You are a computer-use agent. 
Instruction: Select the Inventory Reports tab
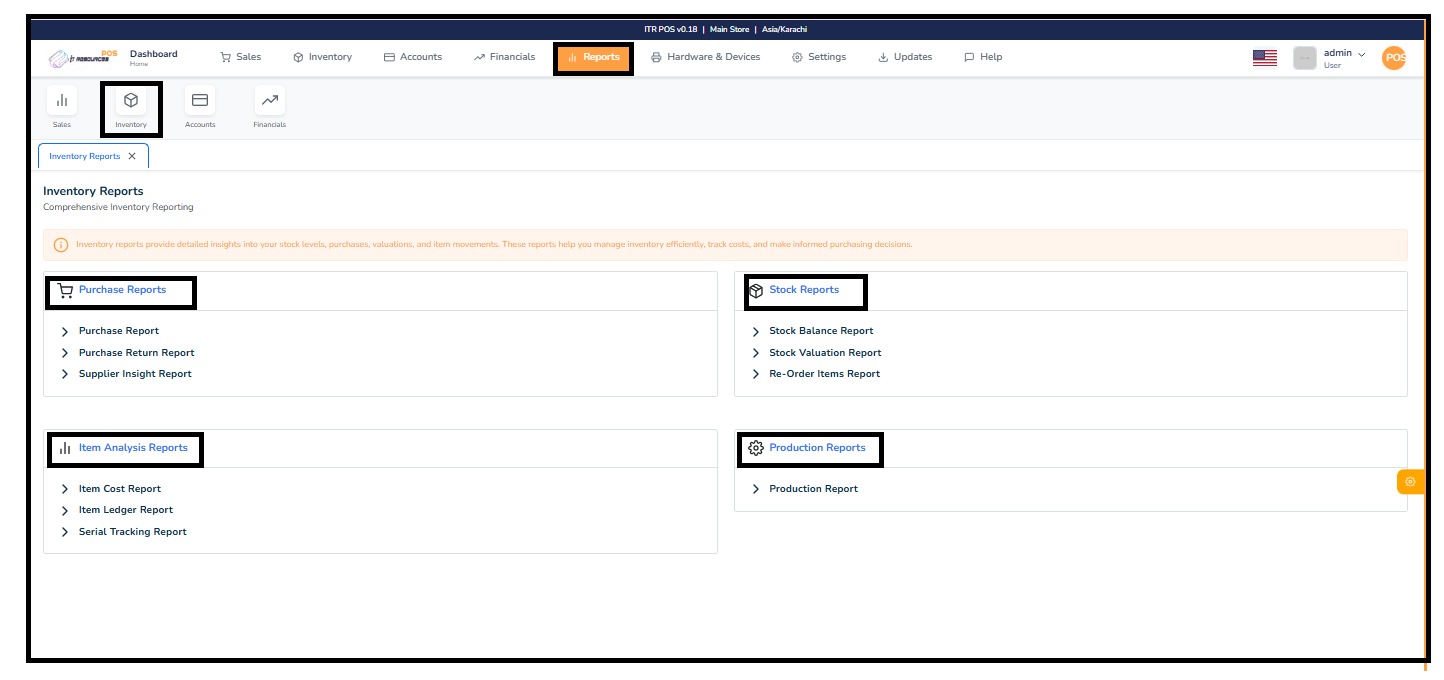pos(83,156)
